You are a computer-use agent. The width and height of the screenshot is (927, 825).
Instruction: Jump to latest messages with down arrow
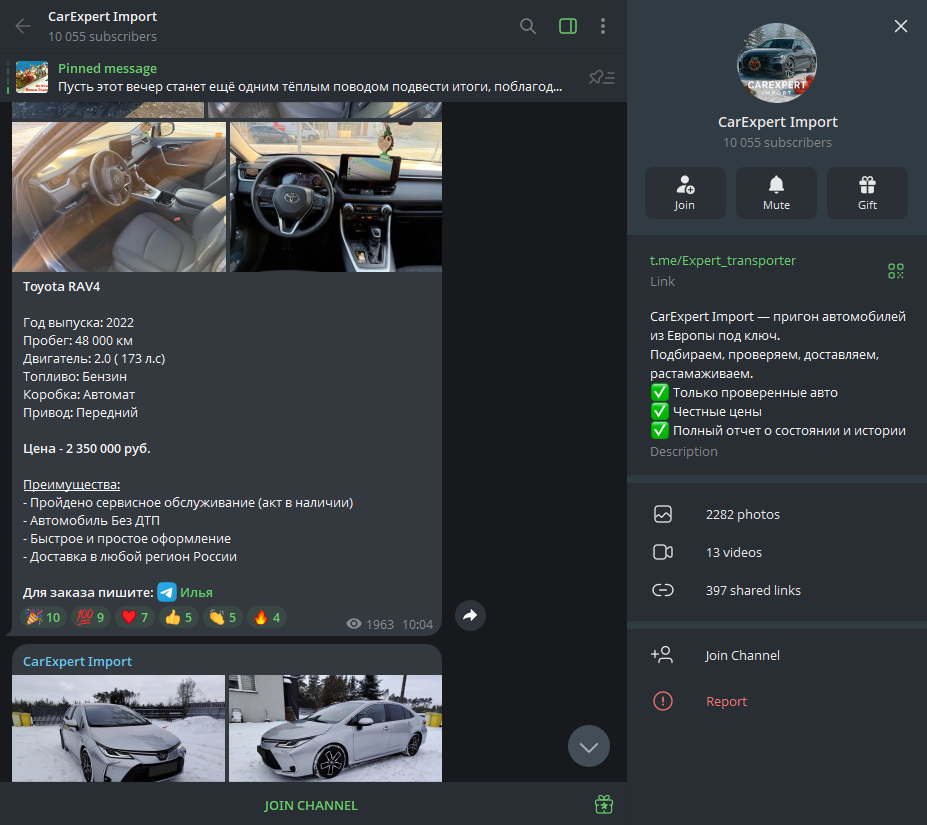[x=589, y=746]
